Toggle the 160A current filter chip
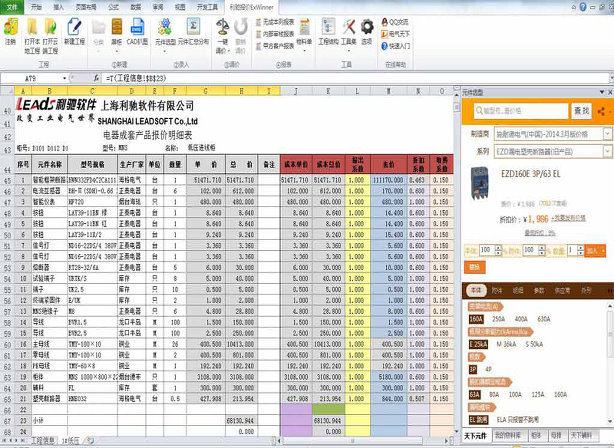The height and width of the screenshot is (448, 614). point(476,317)
